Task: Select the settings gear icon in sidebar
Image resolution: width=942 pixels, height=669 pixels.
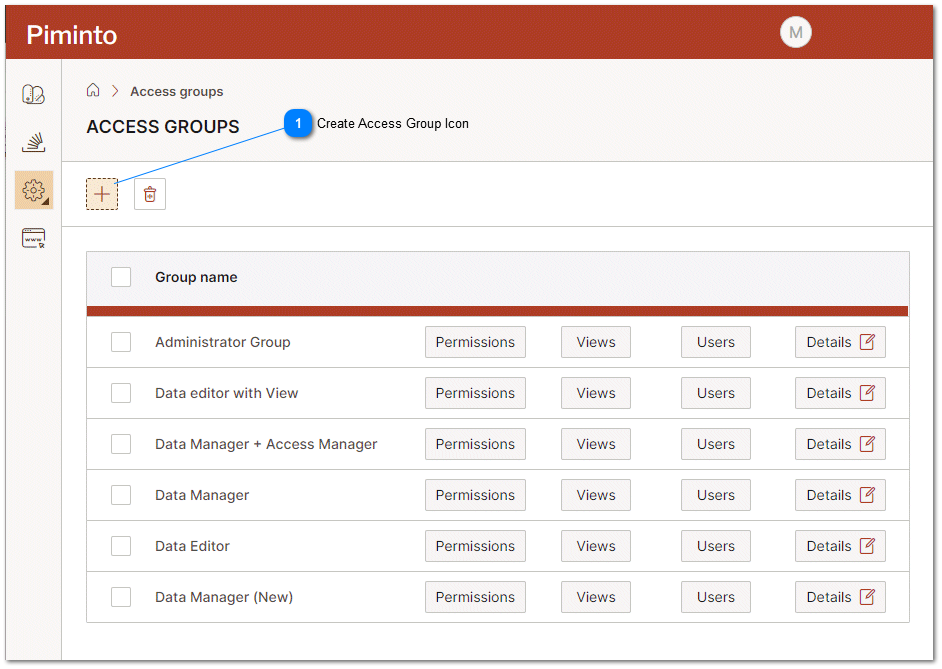Action: point(33,190)
